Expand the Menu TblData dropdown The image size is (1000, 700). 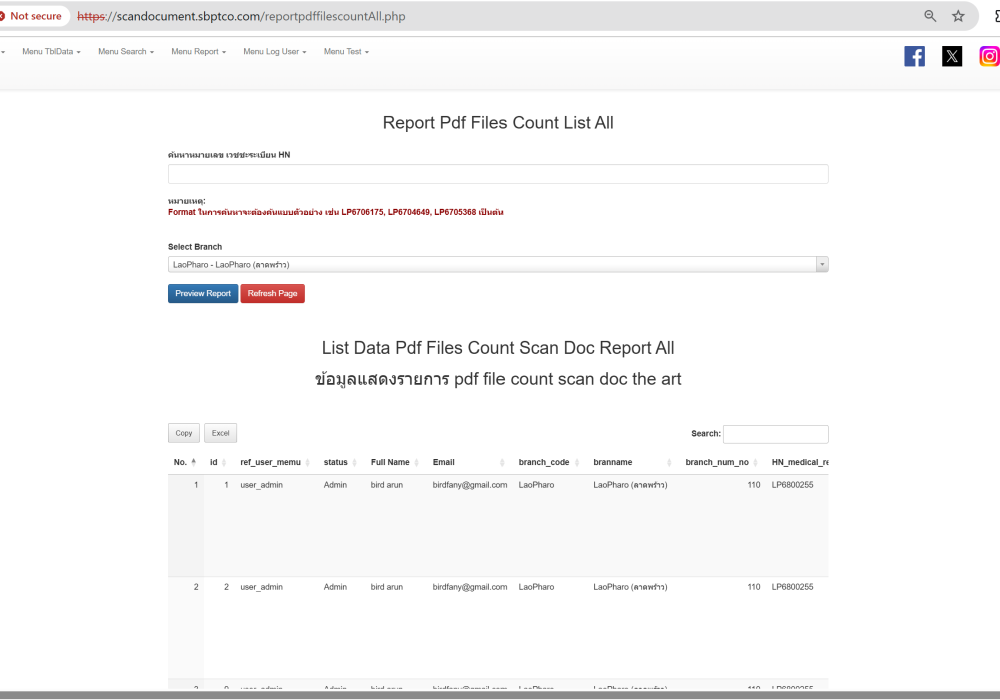pyautogui.click(x=51, y=52)
